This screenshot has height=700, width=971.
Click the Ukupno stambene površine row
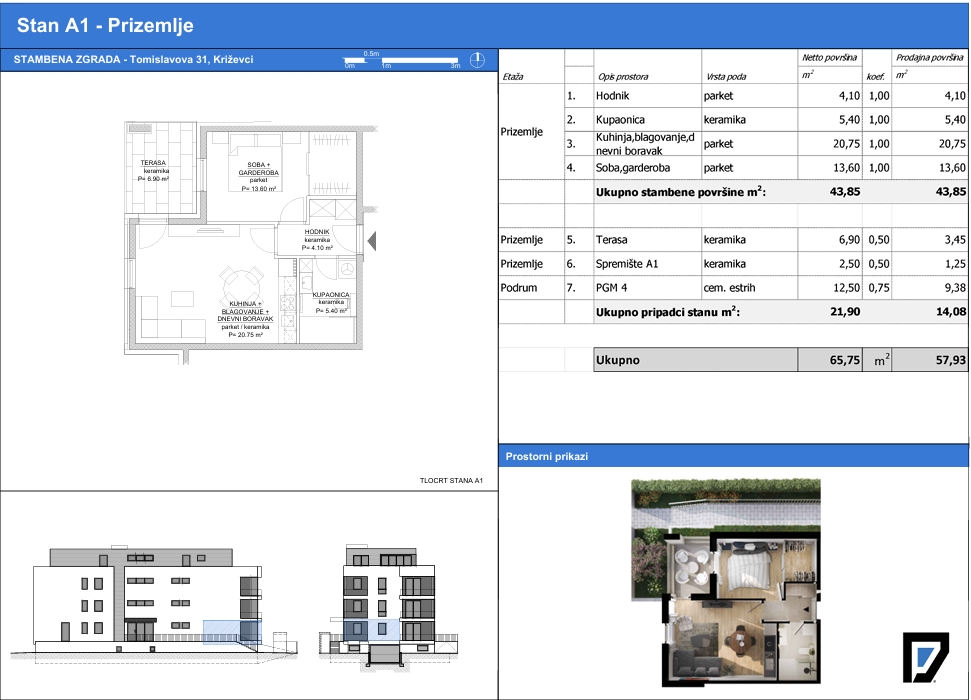tap(733, 192)
